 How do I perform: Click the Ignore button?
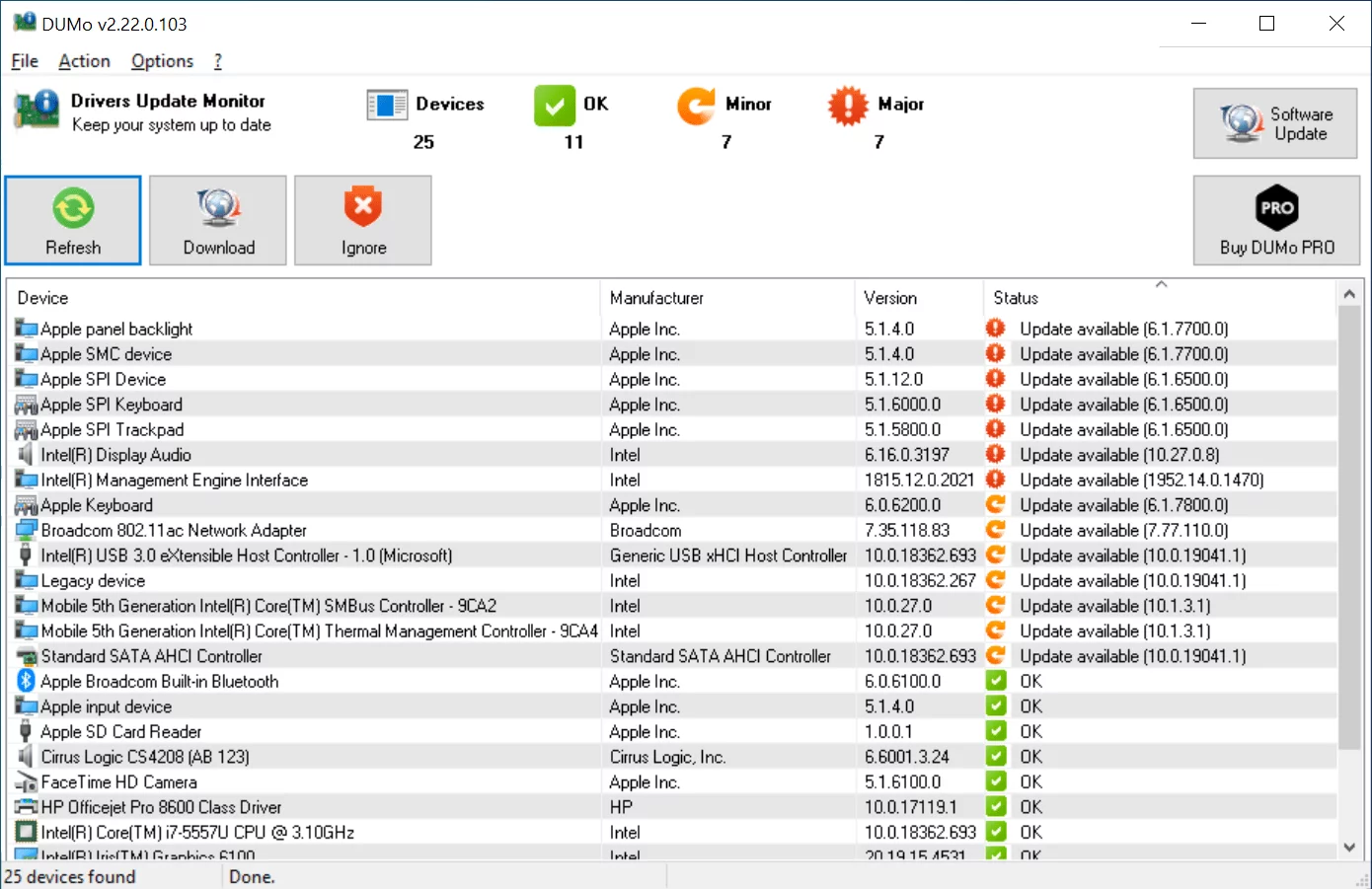point(363,220)
